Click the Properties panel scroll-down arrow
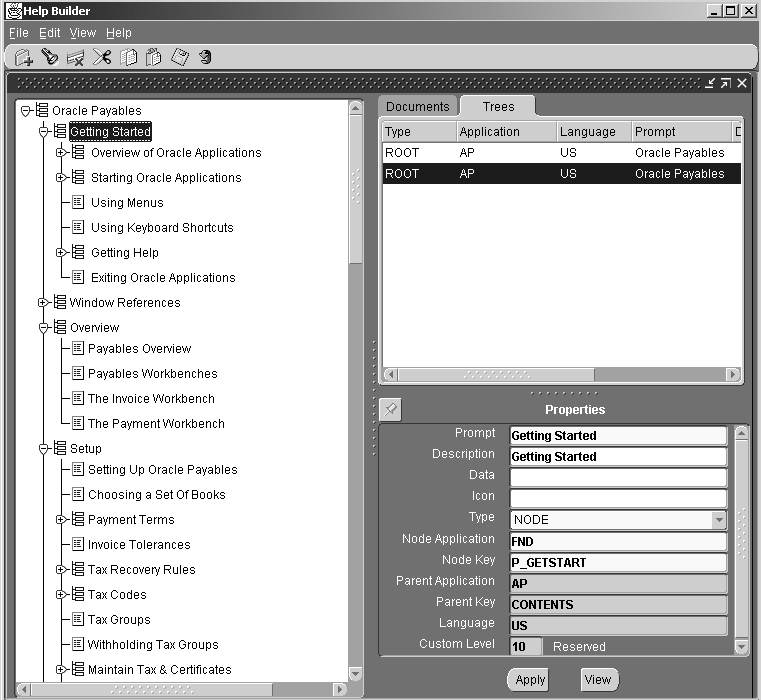Screen dimensions: 761x700 click(742, 647)
